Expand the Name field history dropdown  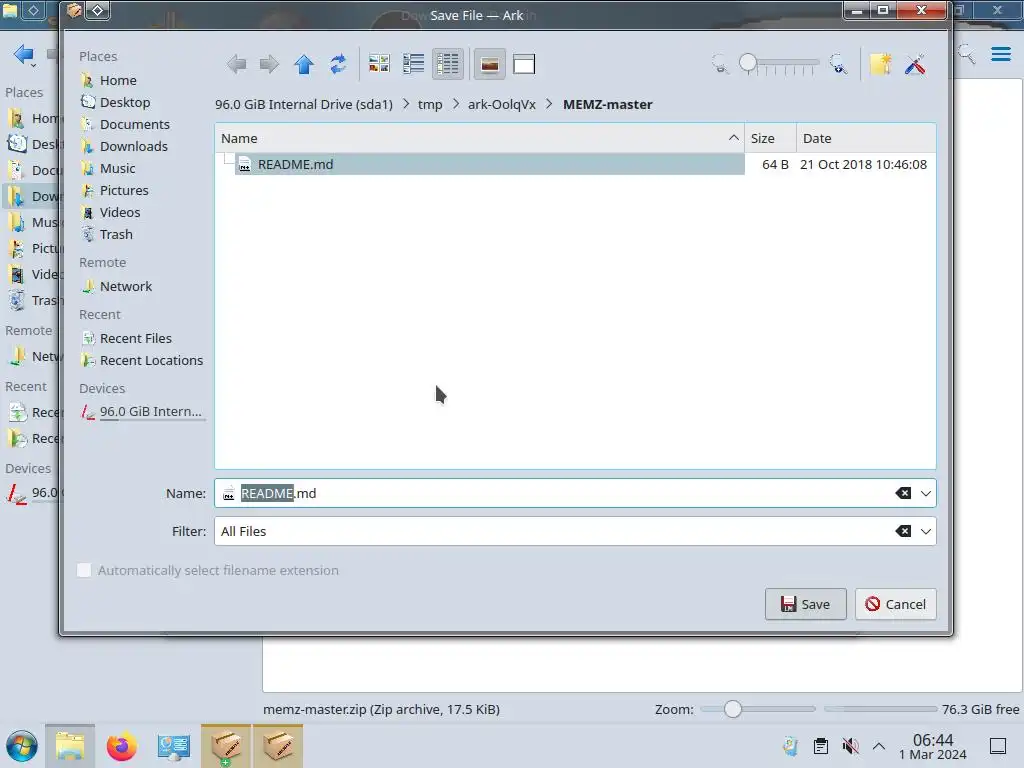[925, 494]
